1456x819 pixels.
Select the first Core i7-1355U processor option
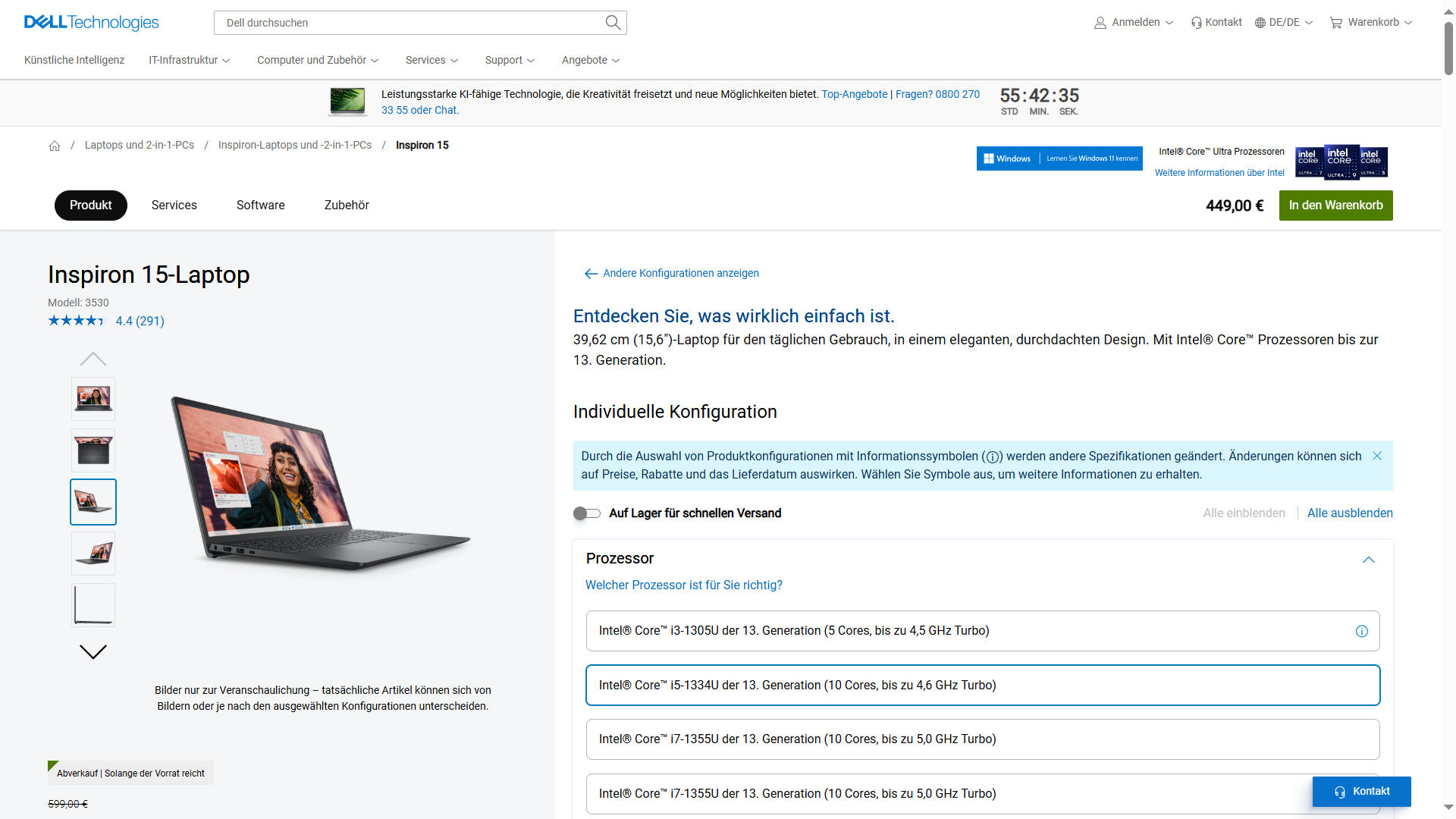click(982, 739)
